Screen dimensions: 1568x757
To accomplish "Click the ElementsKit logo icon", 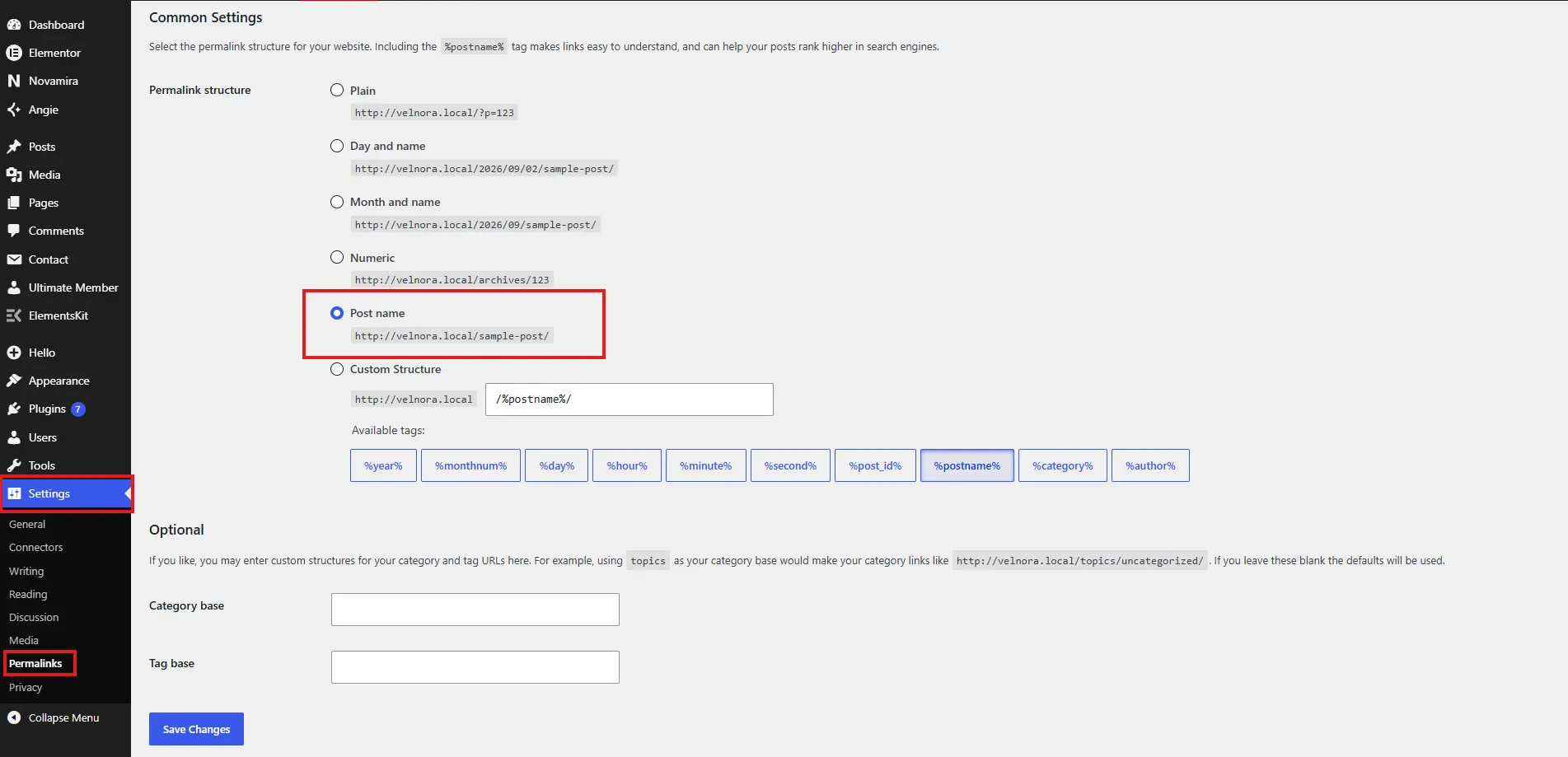I will (x=14, y=315).
